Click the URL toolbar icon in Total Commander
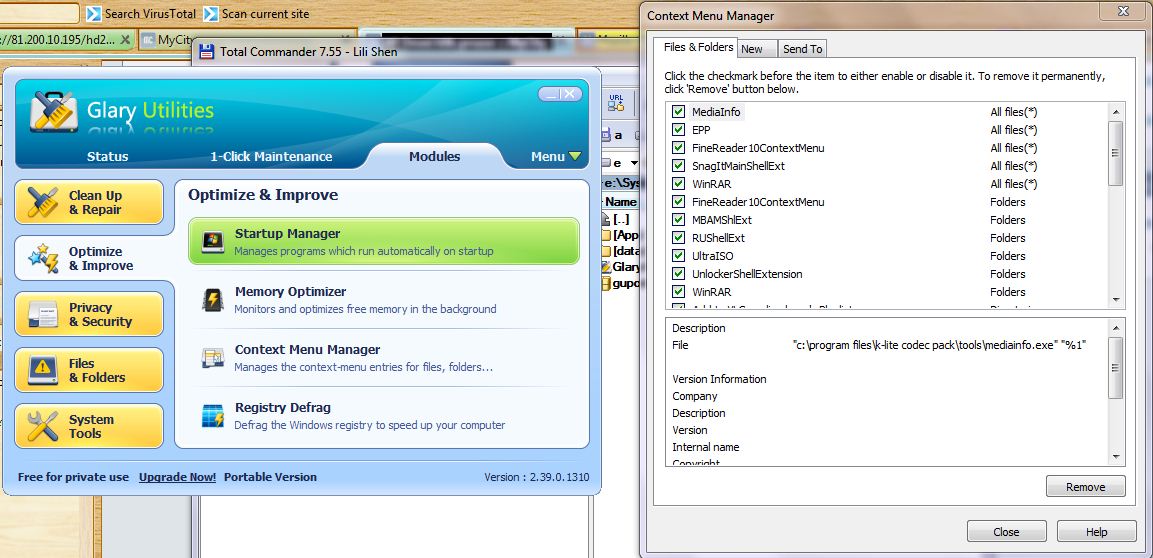The height and width of the screenshot is (558, 1153). pos(616,103)
